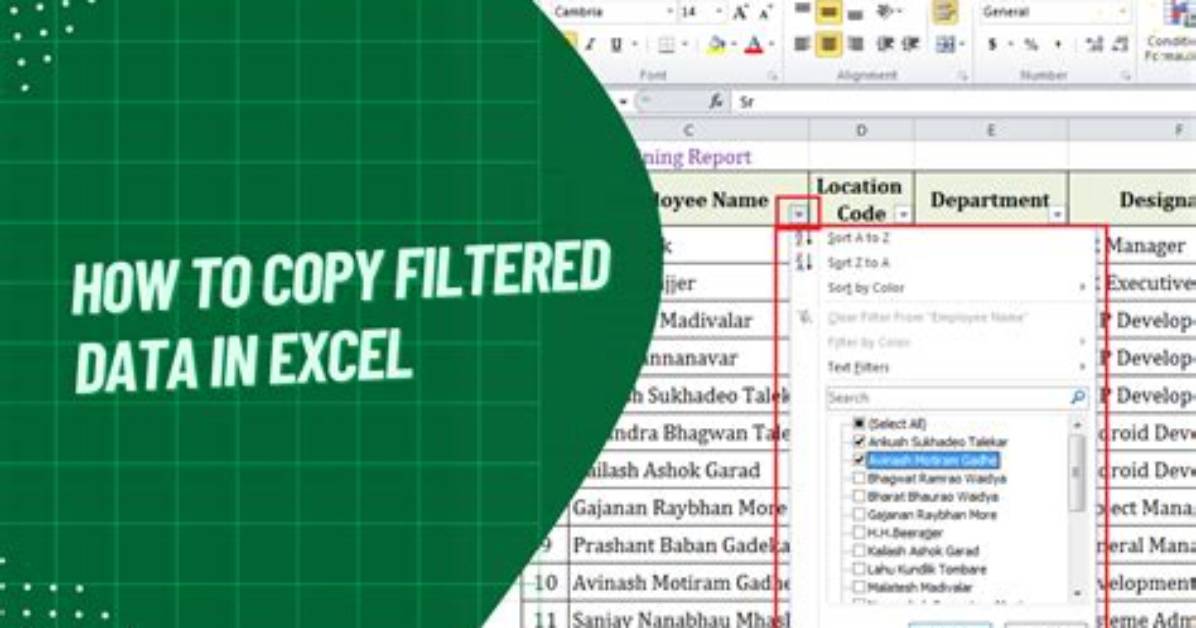Click the Prashant Baban Gadekar cell
Screen dimensions: 1196x628
point(679,545)
